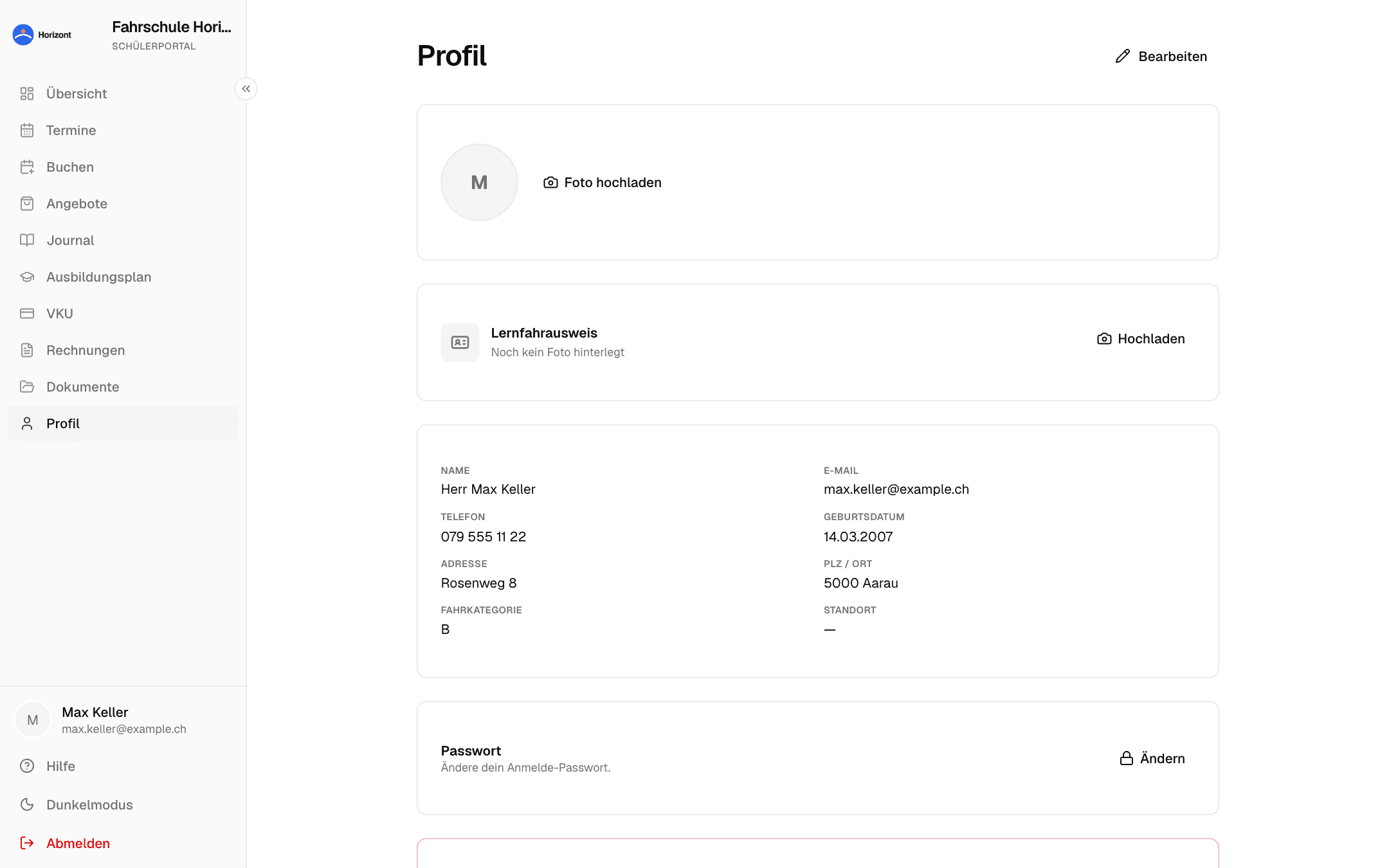Click the name Herr Max Keller

pyautogui.click(x=488, y=489)
